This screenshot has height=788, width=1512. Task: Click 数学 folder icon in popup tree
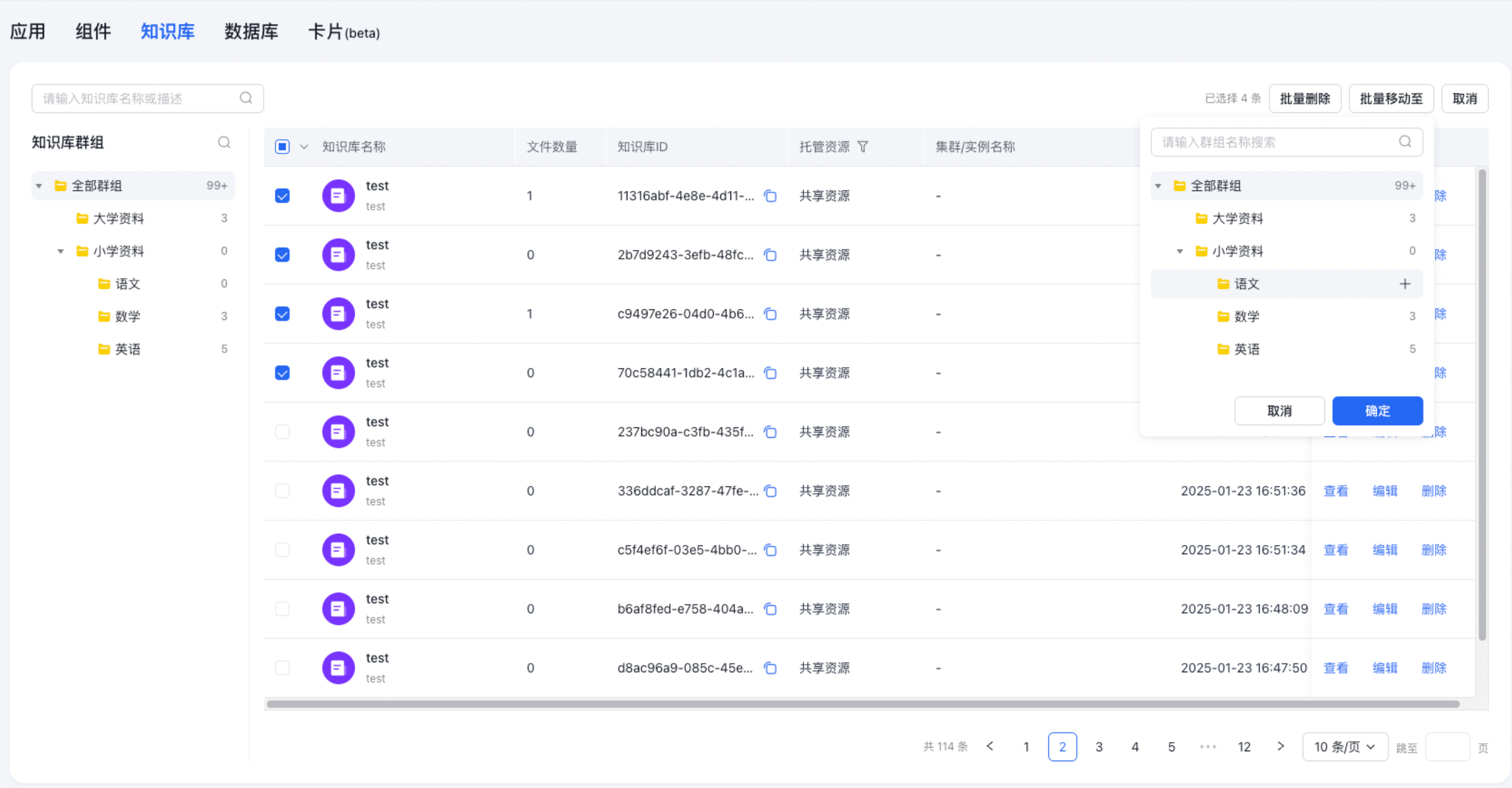[x=1223, y=317]
